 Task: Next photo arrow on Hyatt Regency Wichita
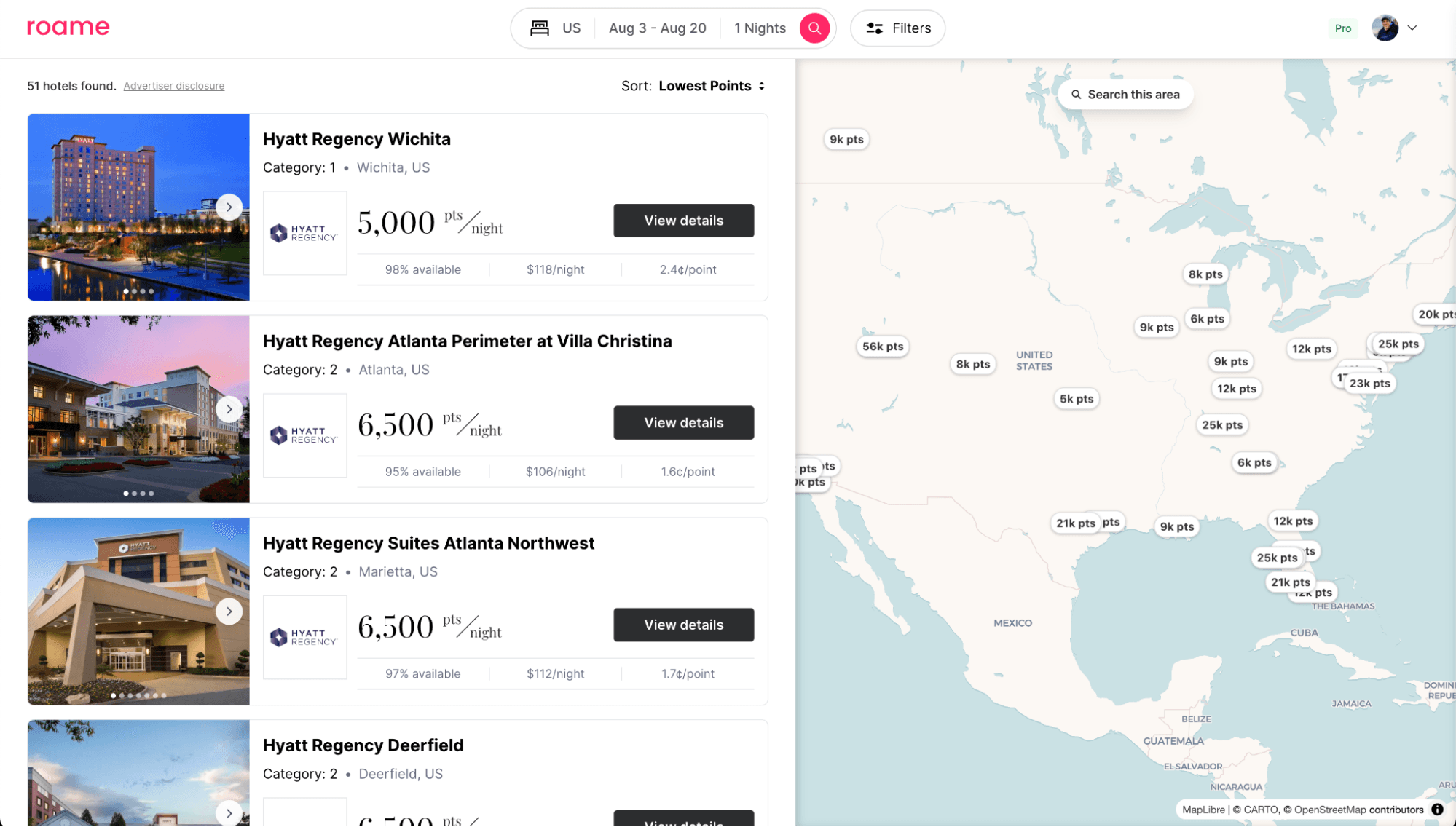[x=229, y=207]
